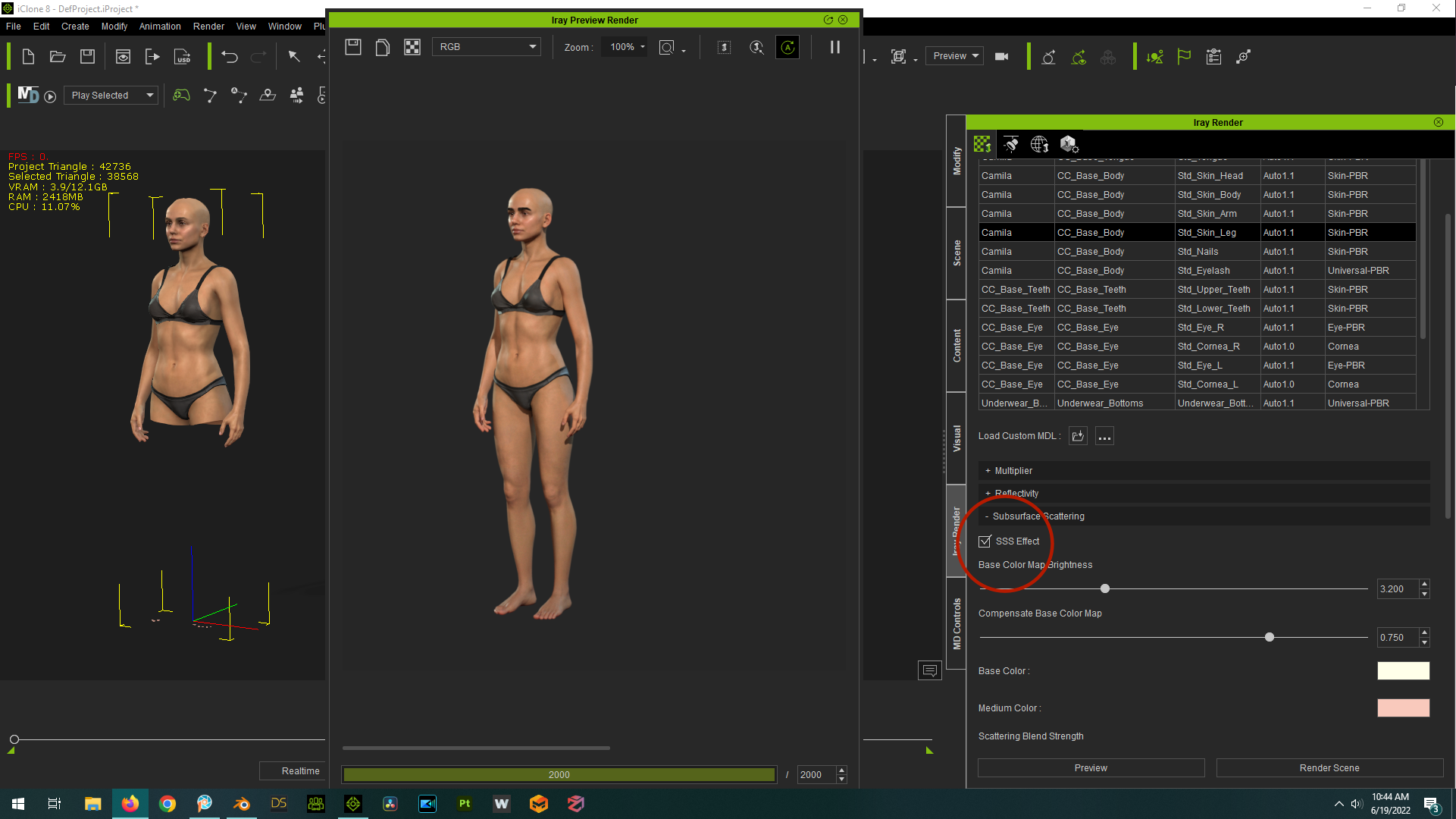Toggle checkerboard alpha background in Iray preview
The width and height of the screenshot is (1456, 819).
tap(412, 47)
